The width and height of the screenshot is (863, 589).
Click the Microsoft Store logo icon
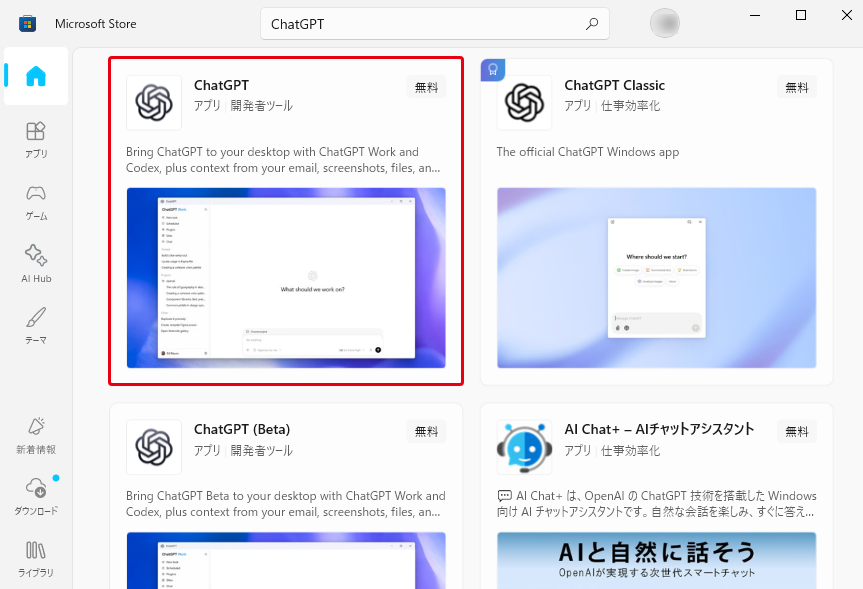coord(28,24)
